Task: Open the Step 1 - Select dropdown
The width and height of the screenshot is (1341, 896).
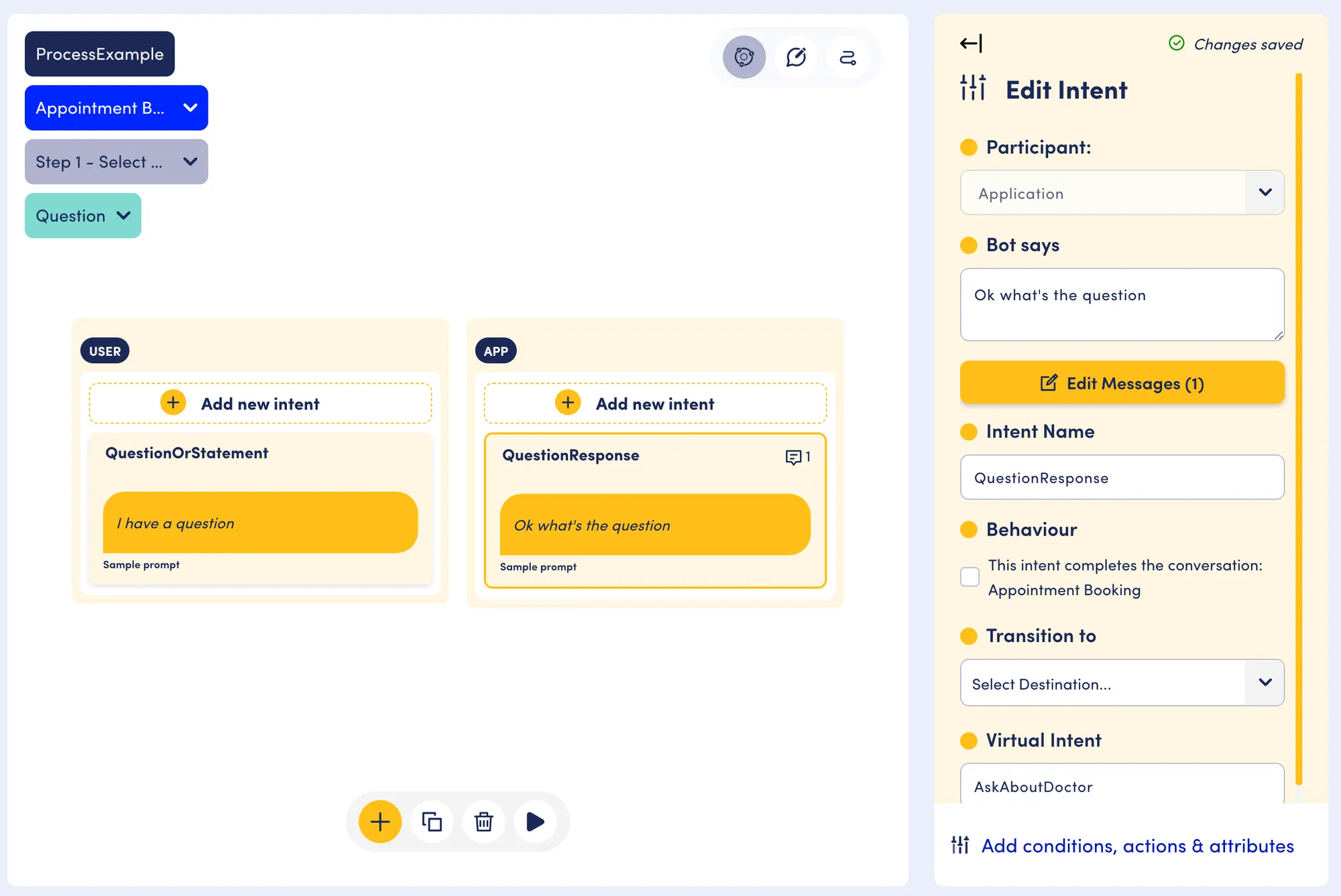Action: pyautogui.click(x=117, y=162)
